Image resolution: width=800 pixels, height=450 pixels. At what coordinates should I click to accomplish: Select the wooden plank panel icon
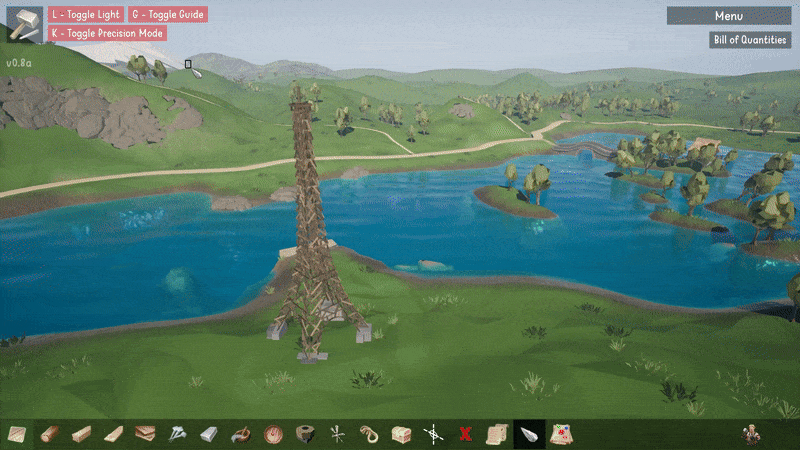(16, 434)
